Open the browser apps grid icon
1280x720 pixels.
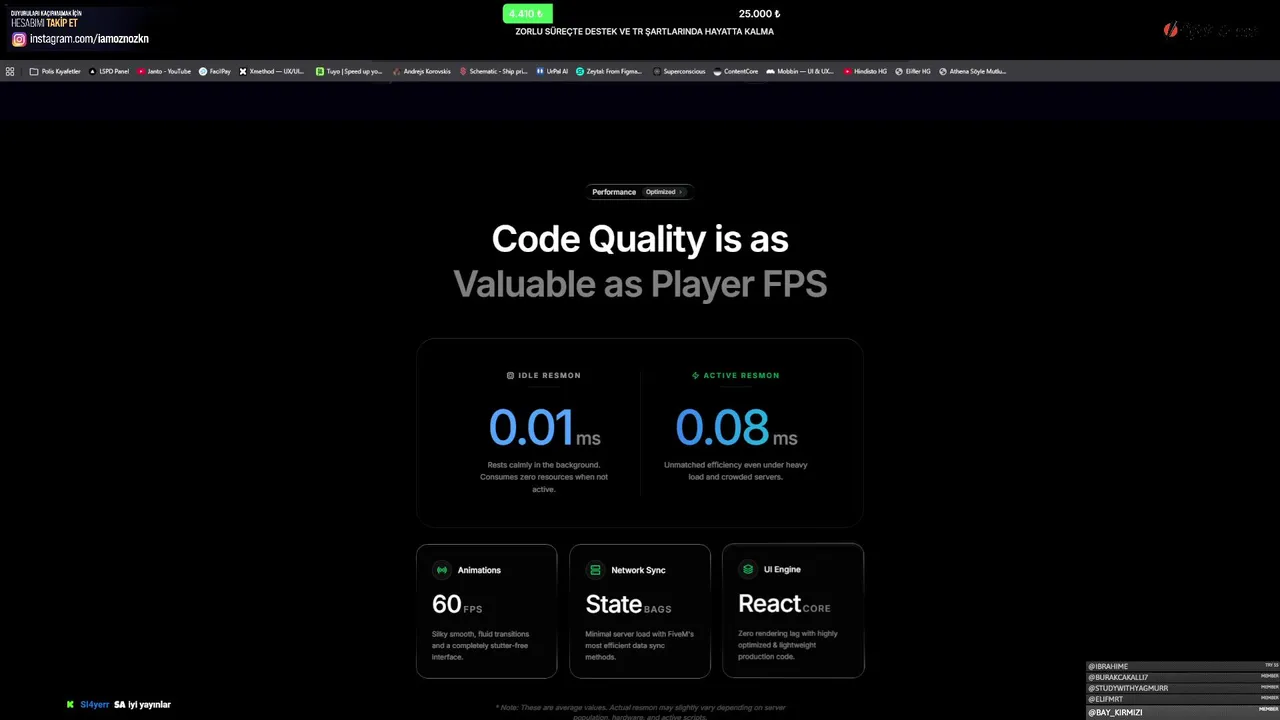click(10, 72)
